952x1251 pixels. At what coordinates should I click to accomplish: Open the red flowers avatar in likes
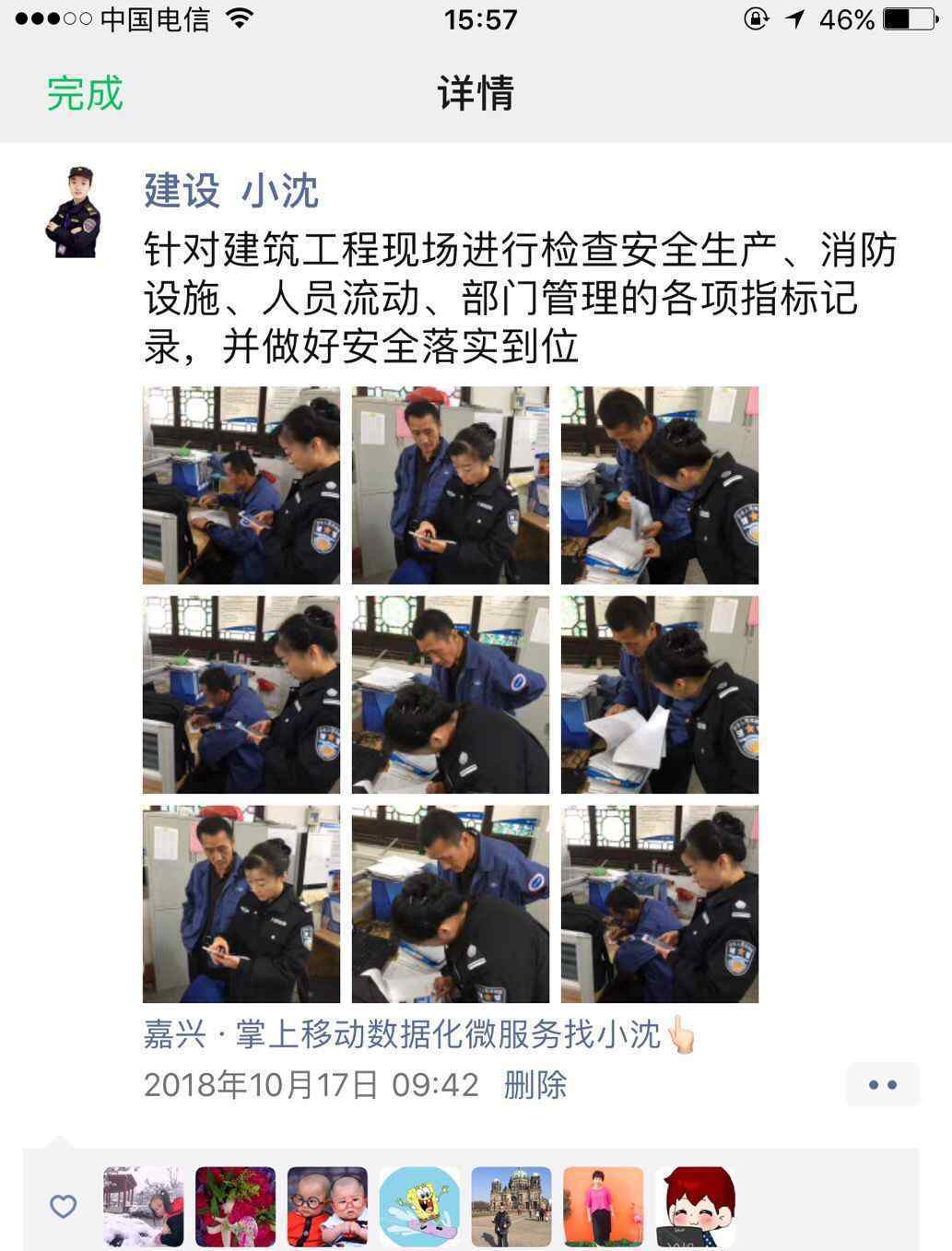(x=235, y=1207)
